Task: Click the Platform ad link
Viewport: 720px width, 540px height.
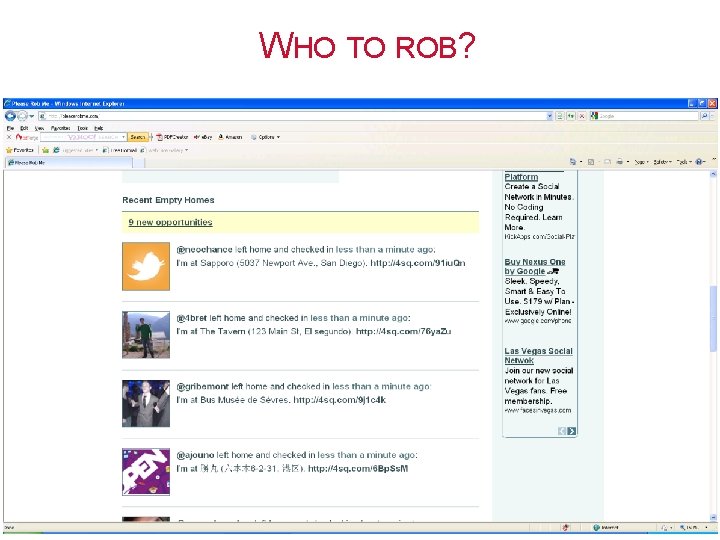Action: 521,177
